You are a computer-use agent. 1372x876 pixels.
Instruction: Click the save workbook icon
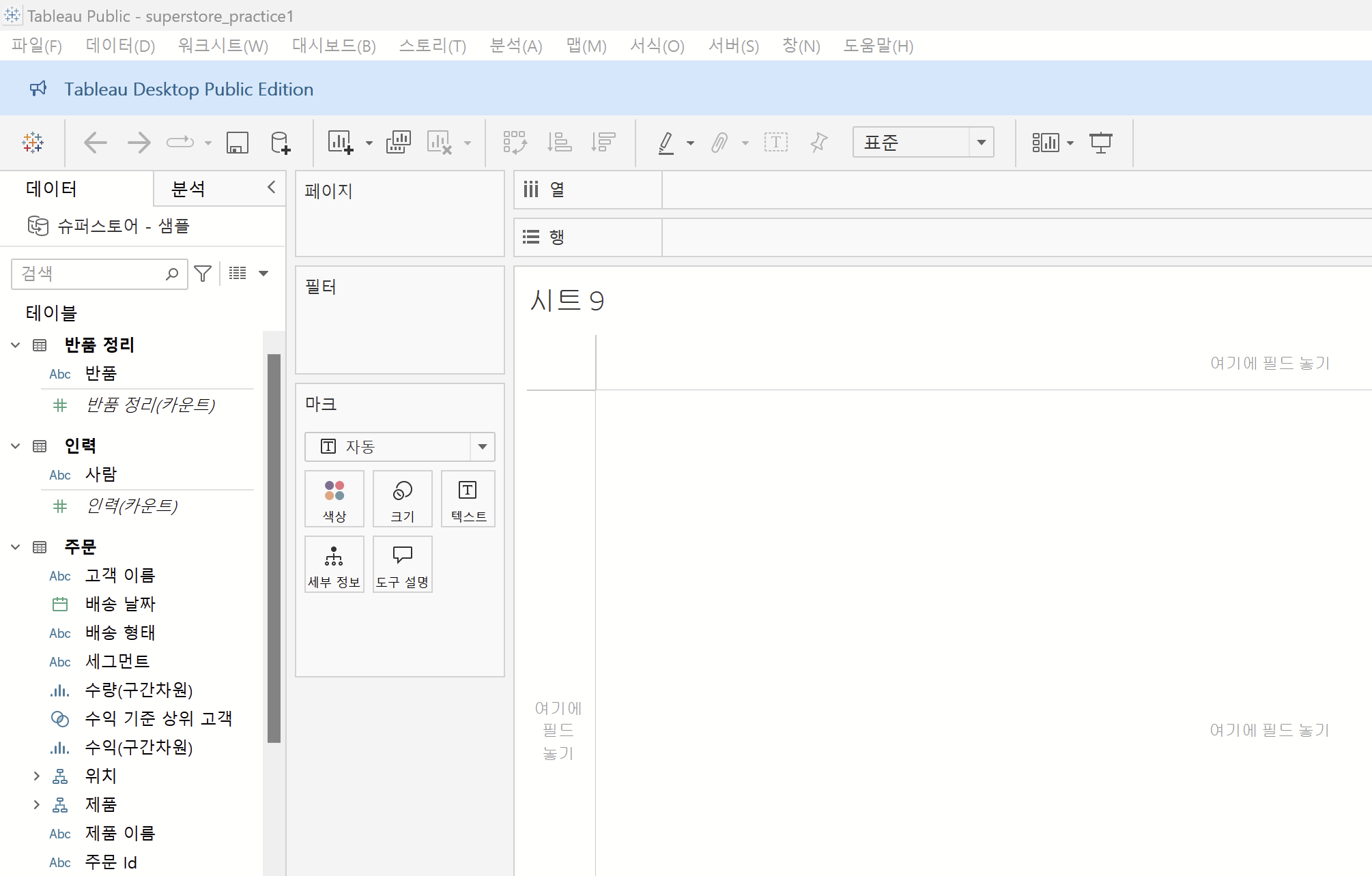click(237, 143)
